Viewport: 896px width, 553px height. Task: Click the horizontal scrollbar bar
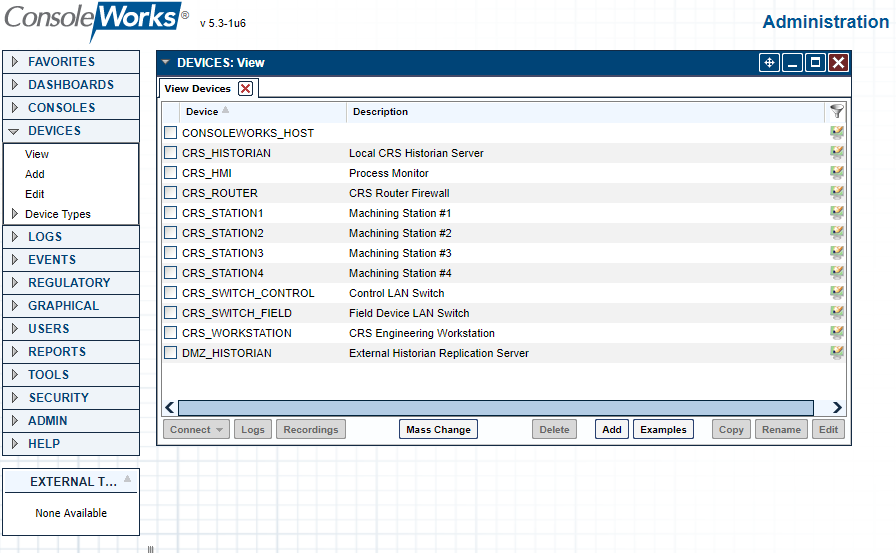coord(495,407)
